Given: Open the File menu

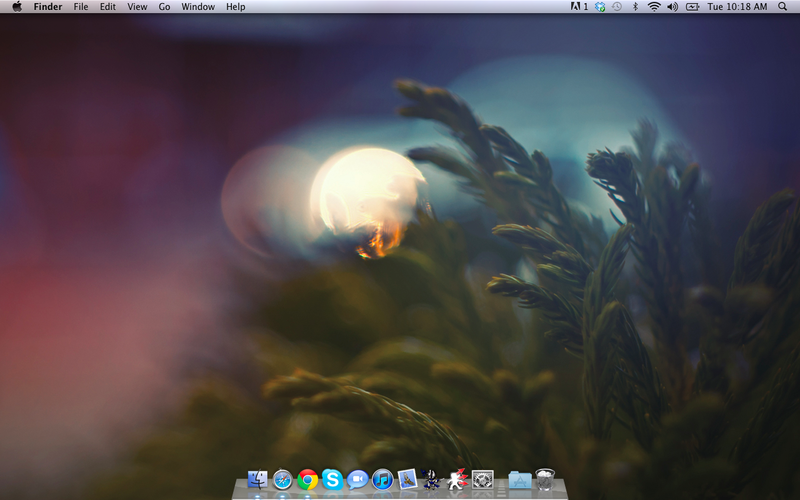Looking at the screenshot, I should click(81, 7).
